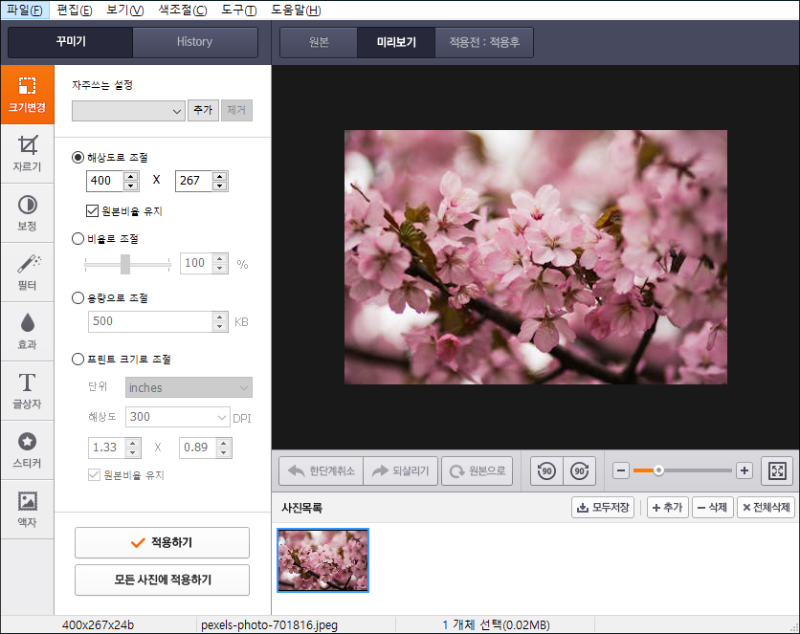Open the 보정 correction tool

click(27, 213)
